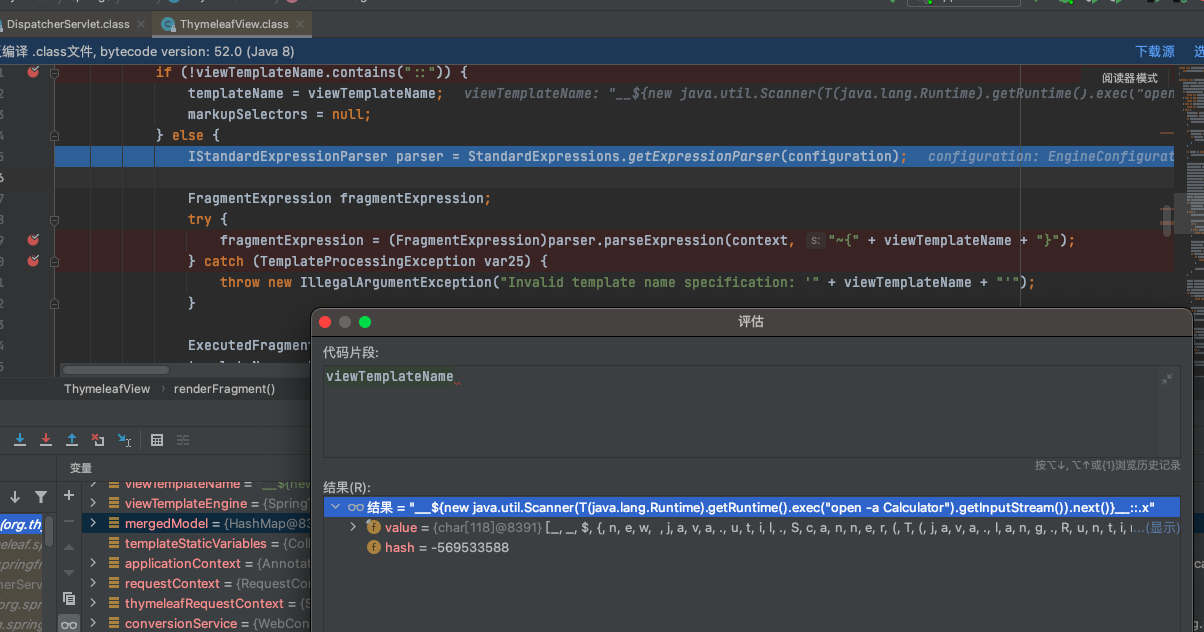The image size is (1204, 632).
Task: Click the green zoom button on 评估 dialog
Action: click(365, 322)
